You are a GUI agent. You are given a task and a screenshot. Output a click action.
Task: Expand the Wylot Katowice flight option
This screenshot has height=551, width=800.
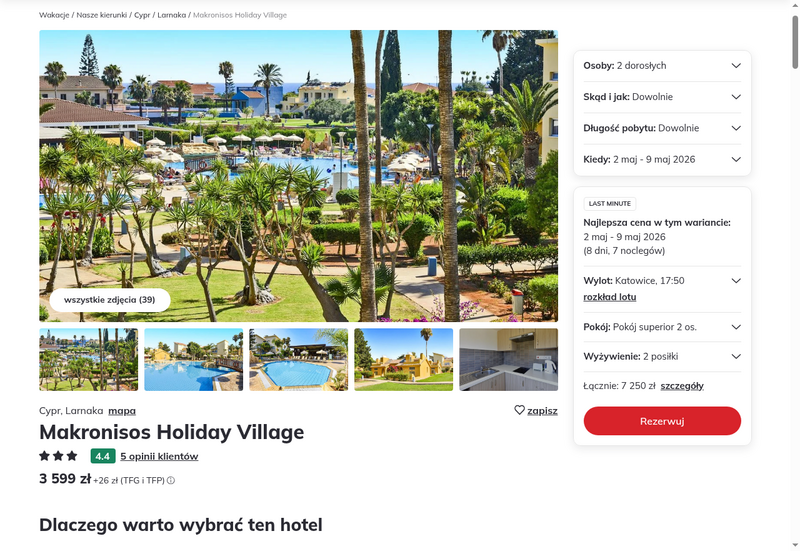[x=662, y=281]
